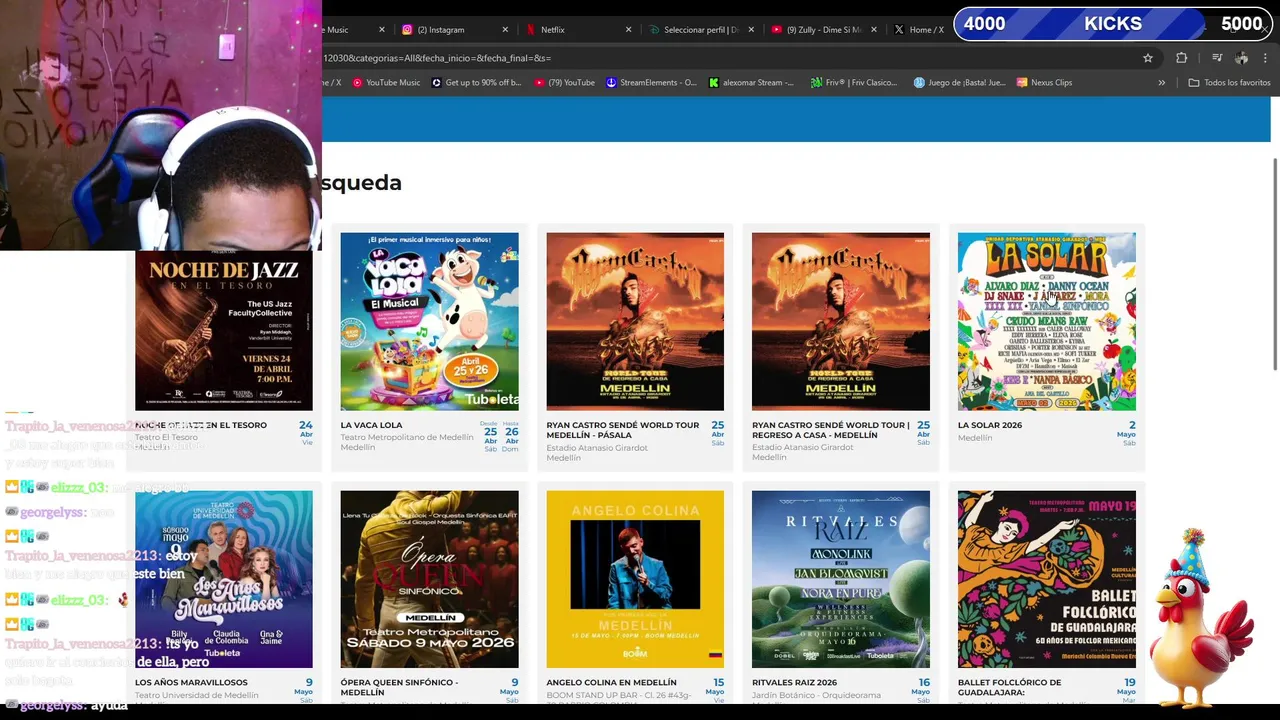Viewport: 1280px width, 720px height.
Task: Click the 'Teatro Metropolitano de Medellín' venue text
Action: (x=407, y=437)
